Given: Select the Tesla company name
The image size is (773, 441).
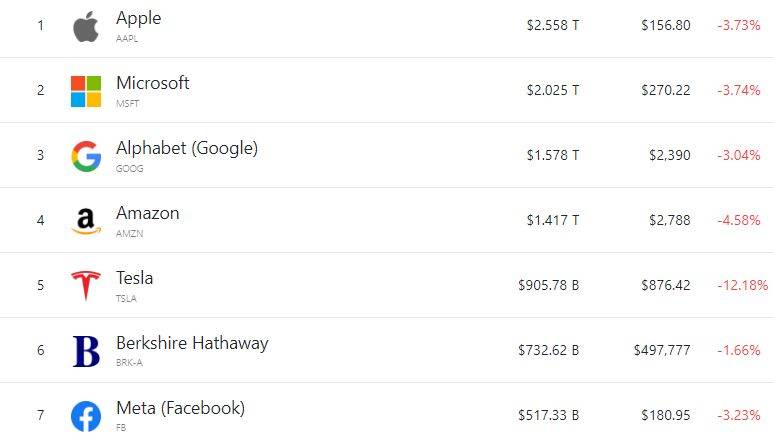Looking at the screenshot, I should coord(134,278).
